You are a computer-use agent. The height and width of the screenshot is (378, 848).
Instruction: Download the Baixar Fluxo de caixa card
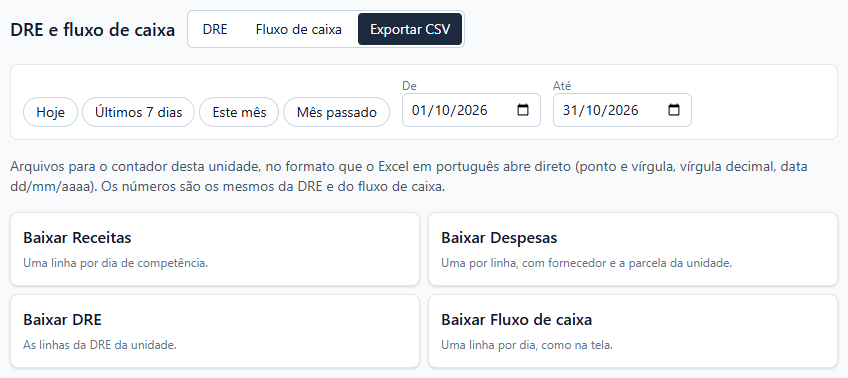click(633, 331)
